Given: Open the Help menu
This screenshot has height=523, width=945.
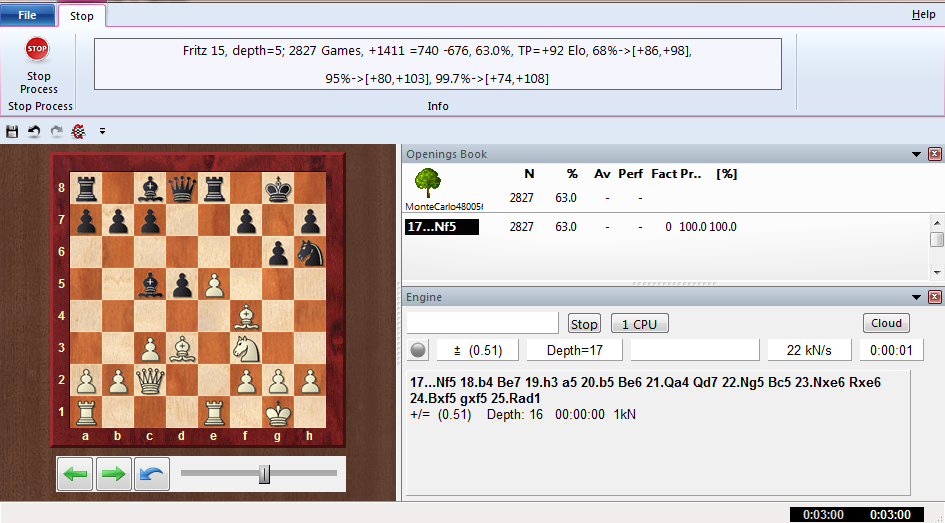Looking at the screenshot, I should tap(923, 15).
